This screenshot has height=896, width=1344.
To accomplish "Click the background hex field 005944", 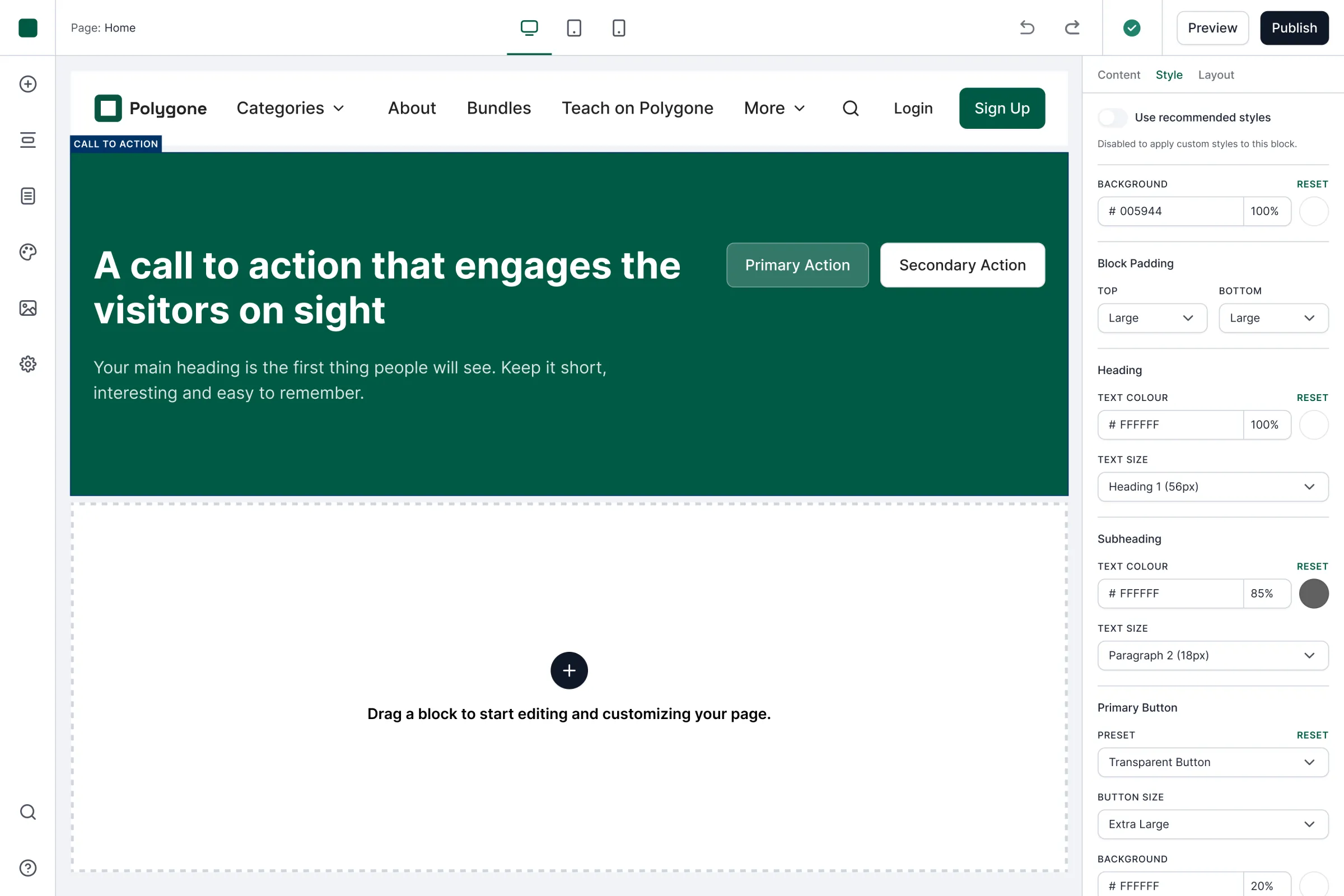I will 1170,212.
